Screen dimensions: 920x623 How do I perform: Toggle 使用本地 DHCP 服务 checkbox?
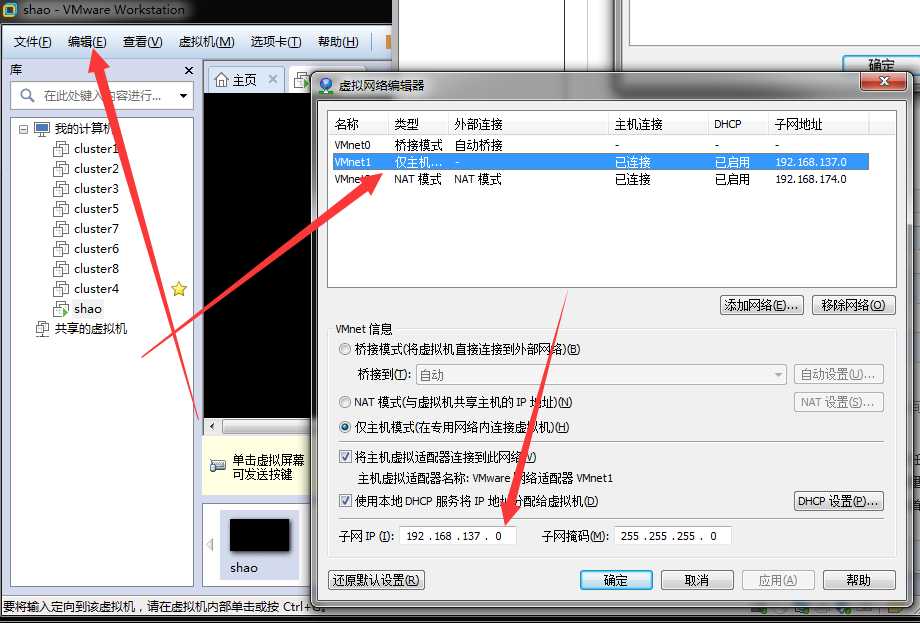[x=346, y=500]
